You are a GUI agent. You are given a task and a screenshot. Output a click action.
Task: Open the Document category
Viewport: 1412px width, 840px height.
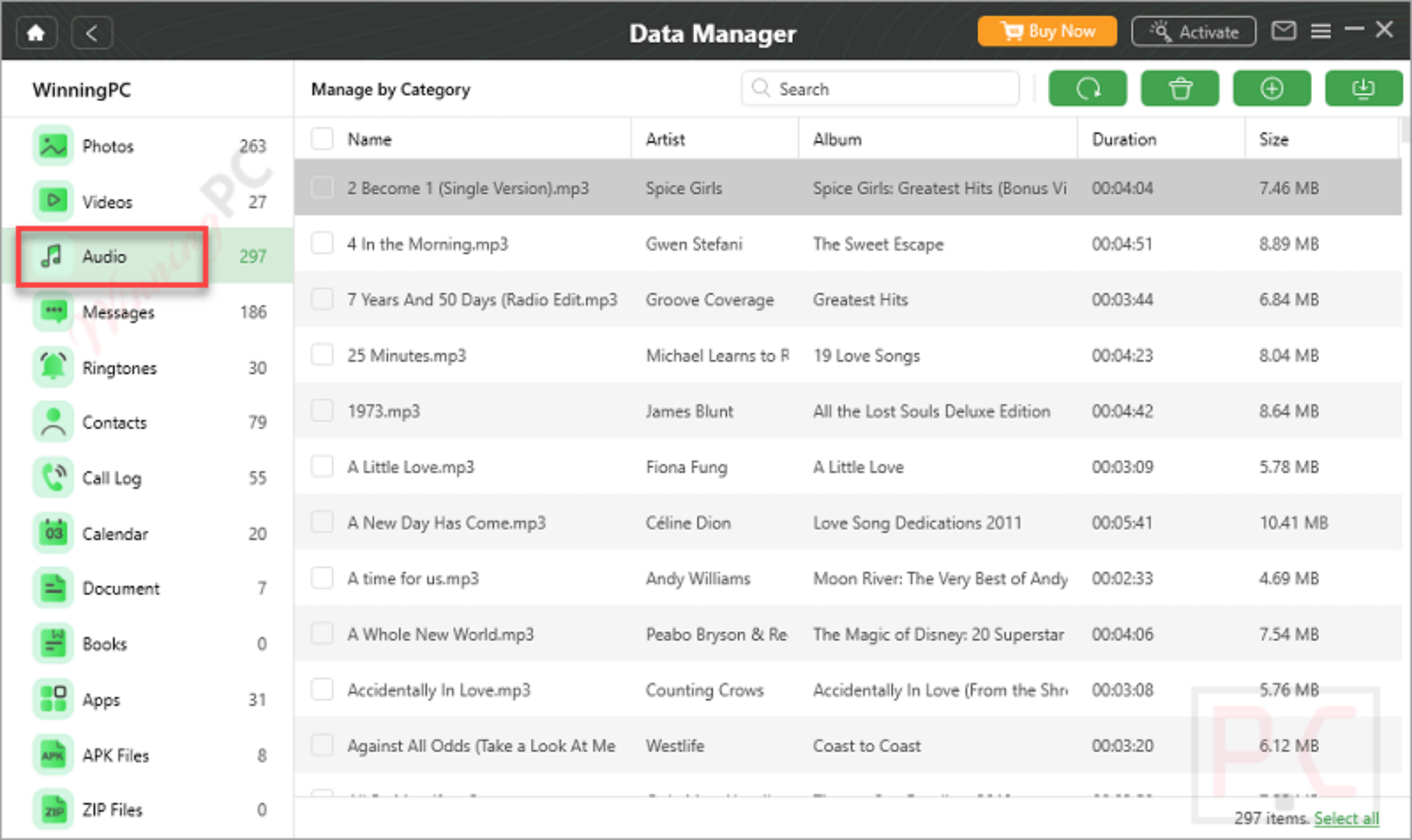[x=148, y=588]
